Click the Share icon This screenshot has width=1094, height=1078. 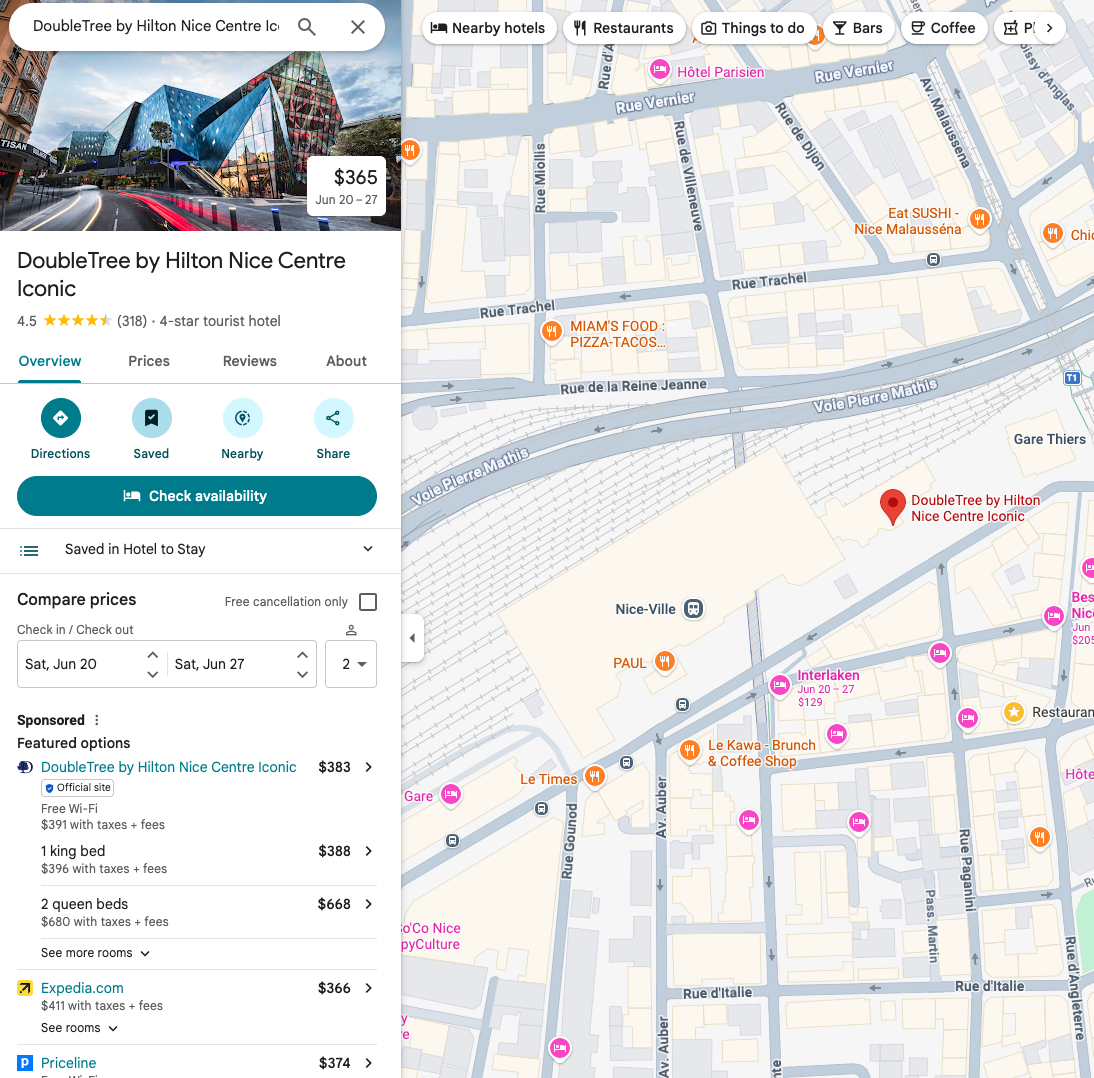coord(333,418)
